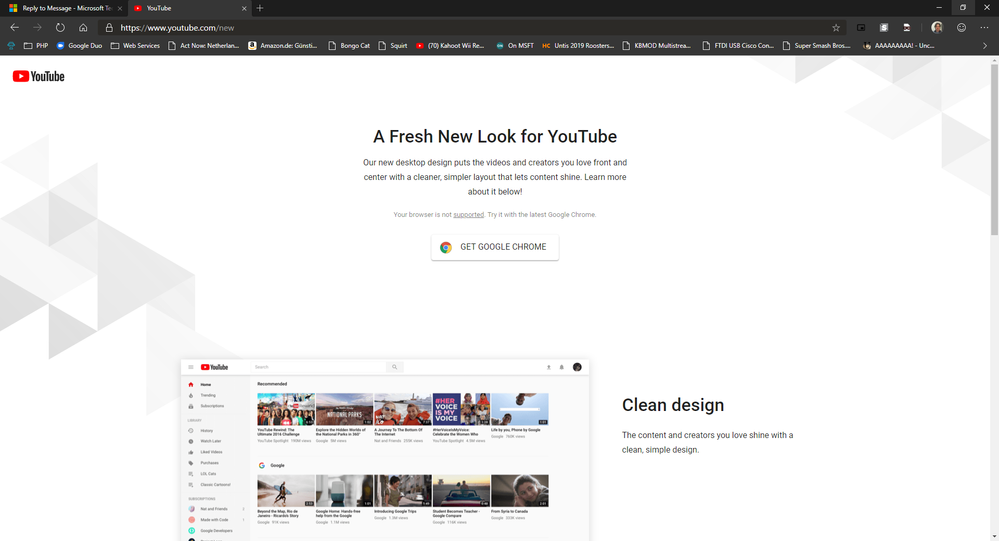The width and height of the screenshot is (999, 541).
Task: Click the first teal bookmark icon
Action: coord(11,45)
